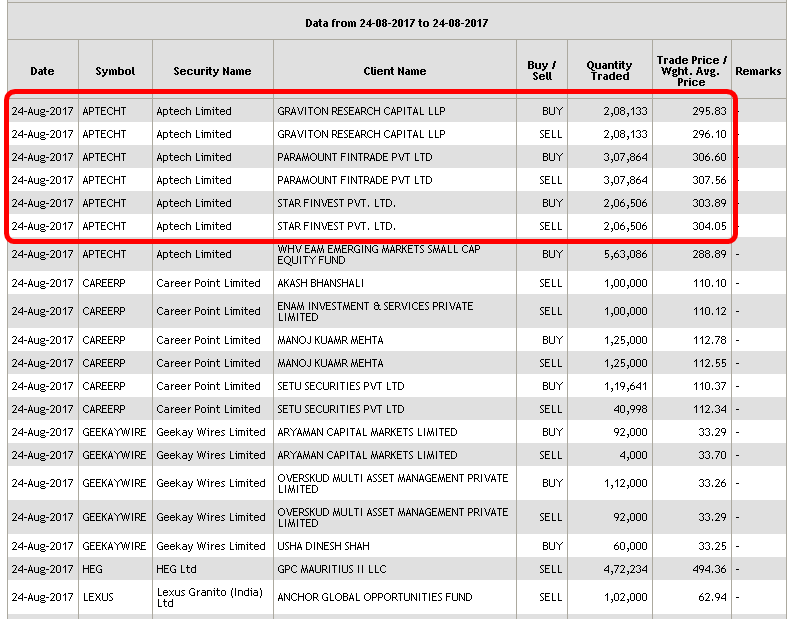
Task: Click the Trade Price / Wght. Avg. Price header
Action: (691, 71)
